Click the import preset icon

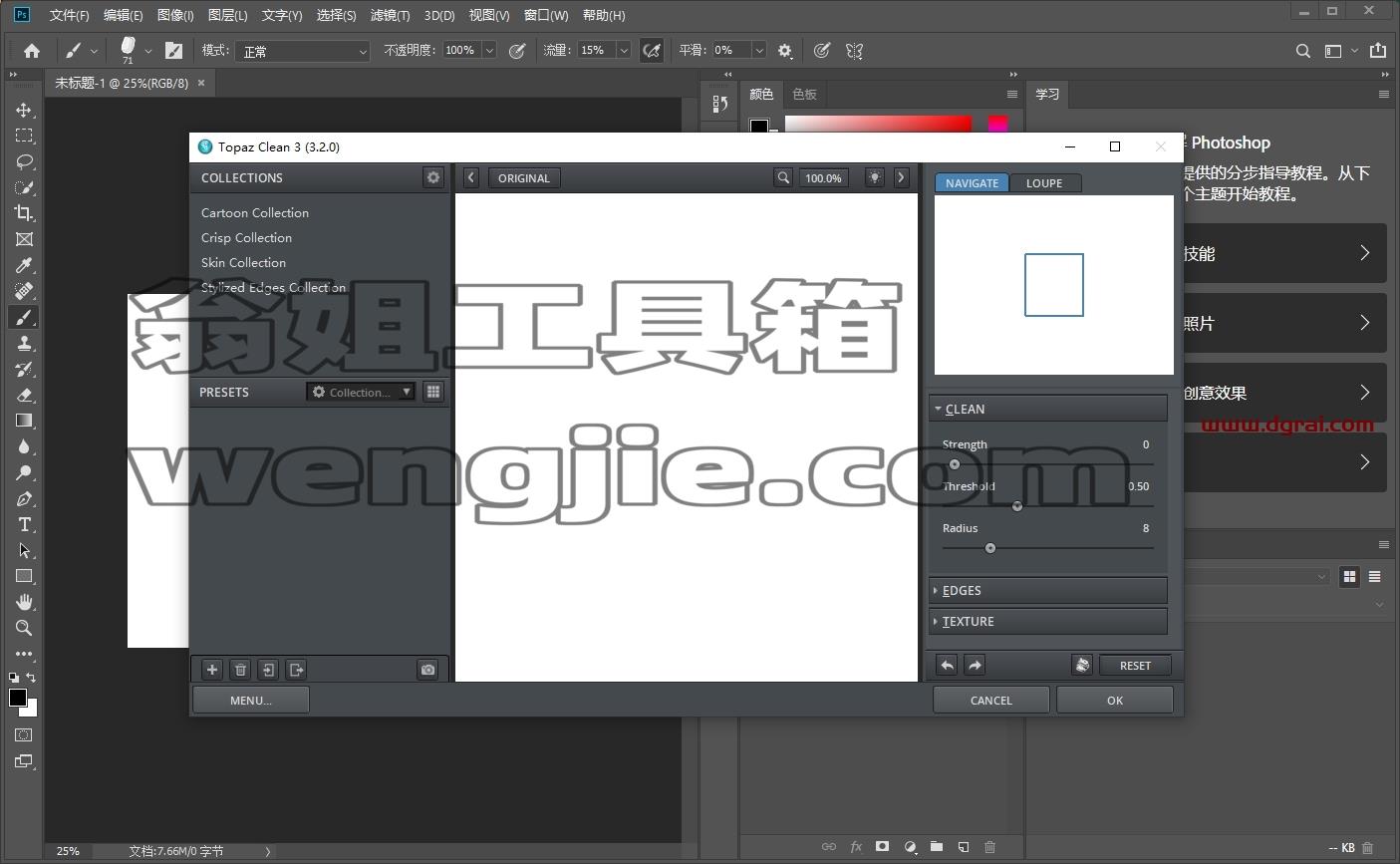pos(268,670)
